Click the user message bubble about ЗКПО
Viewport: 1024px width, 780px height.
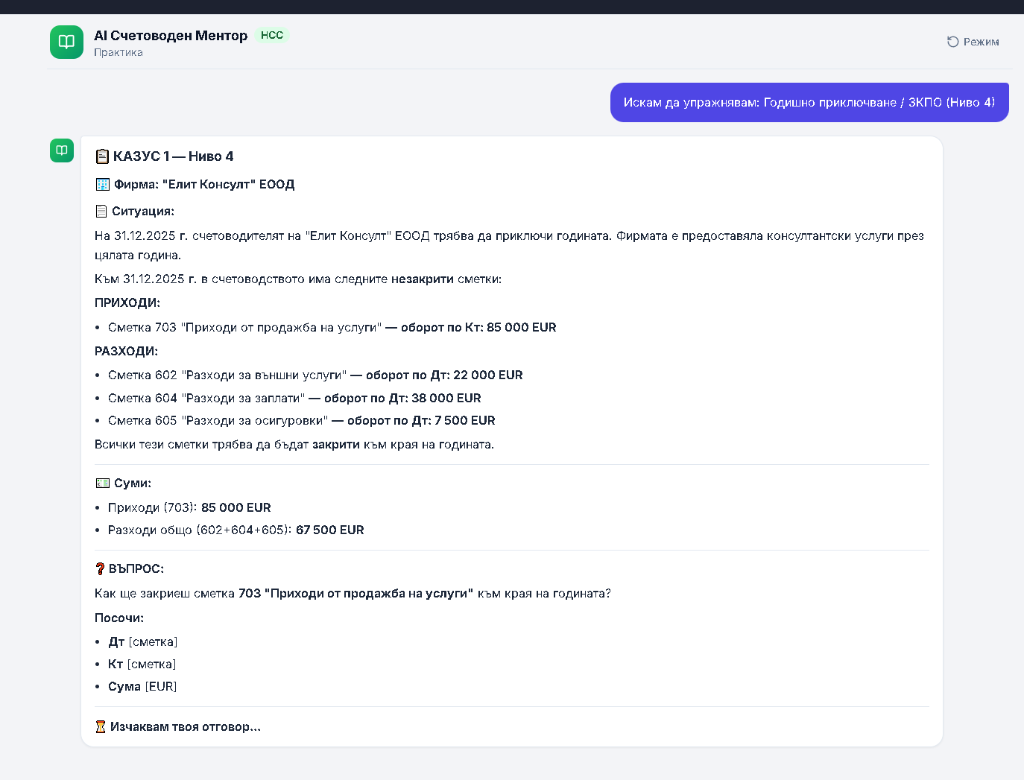tap(809, 103)
